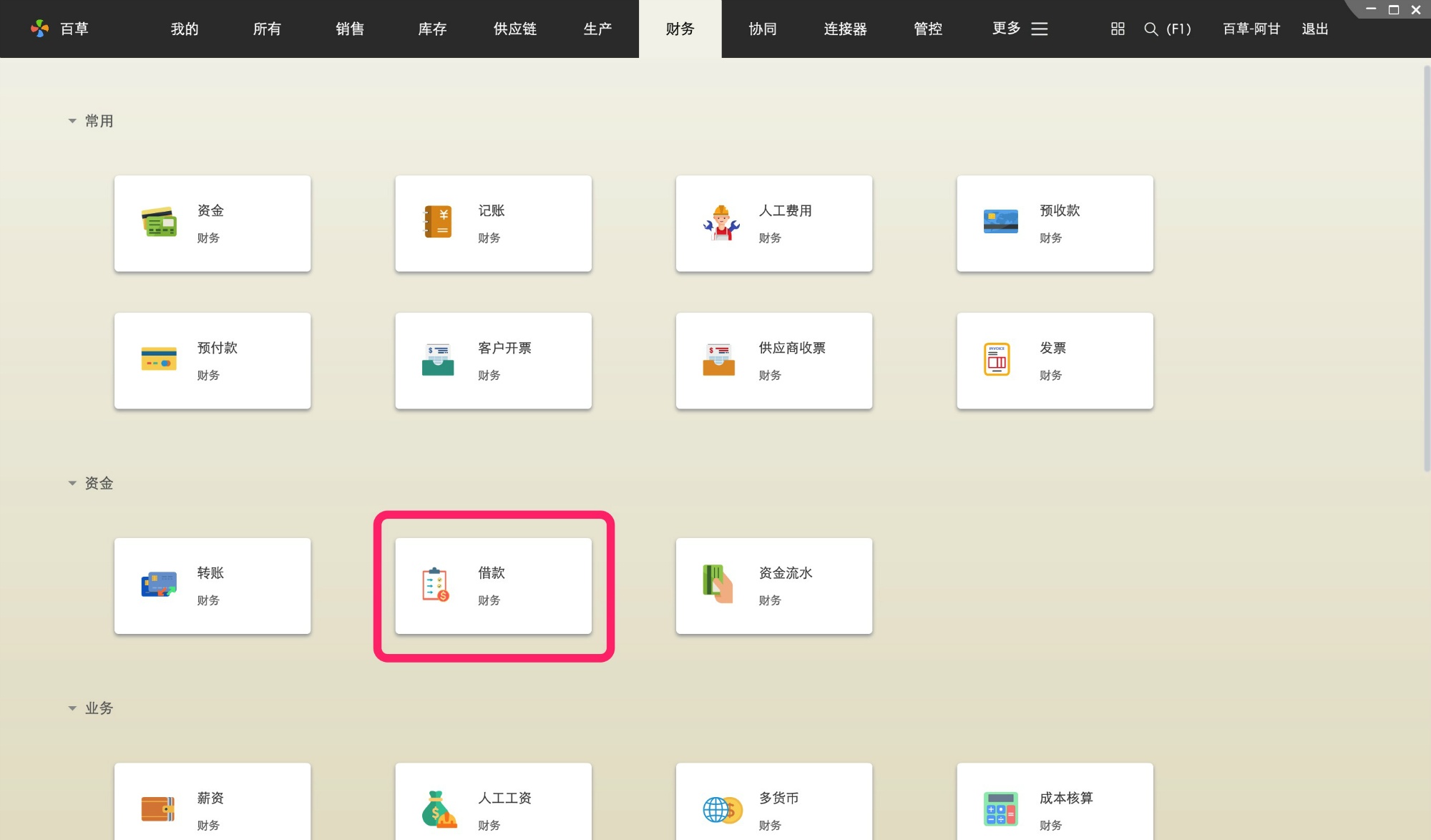This screenshot has width=1431, height=840.
Task: Open the grid apps icon in the top bar
Action: coord(1118,29)
